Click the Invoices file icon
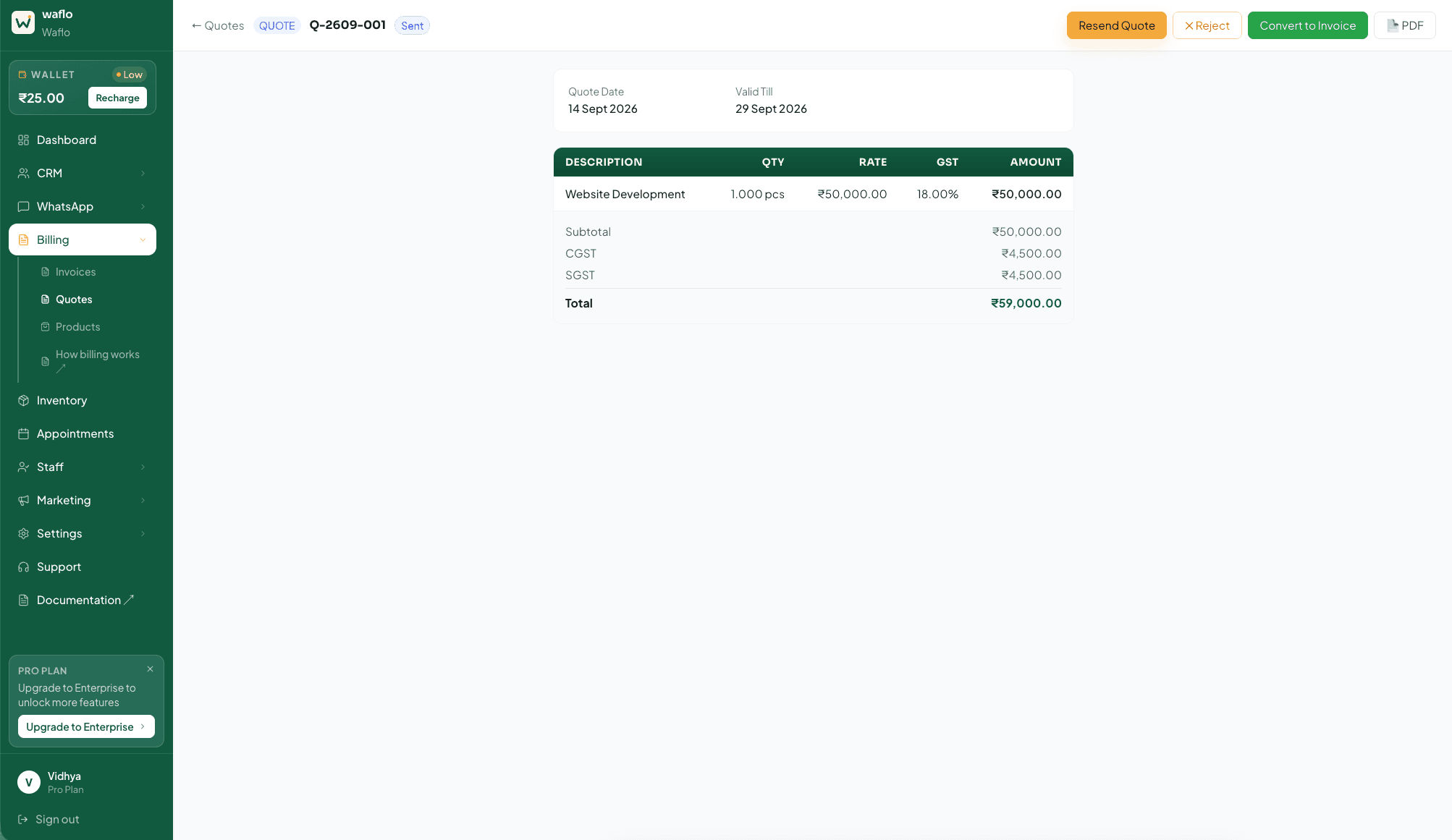Screen dimensions: 1452x840 (x=46, y=272)
